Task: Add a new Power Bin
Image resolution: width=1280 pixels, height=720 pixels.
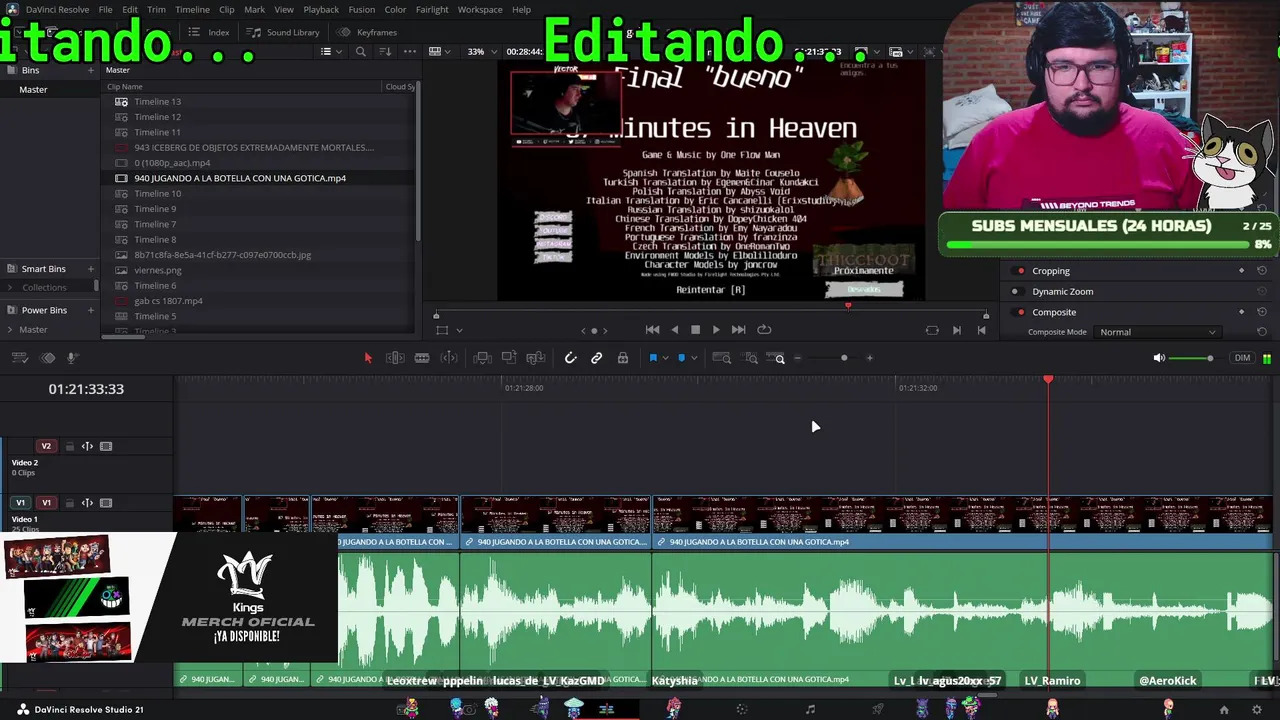Action: coord(91,310)
